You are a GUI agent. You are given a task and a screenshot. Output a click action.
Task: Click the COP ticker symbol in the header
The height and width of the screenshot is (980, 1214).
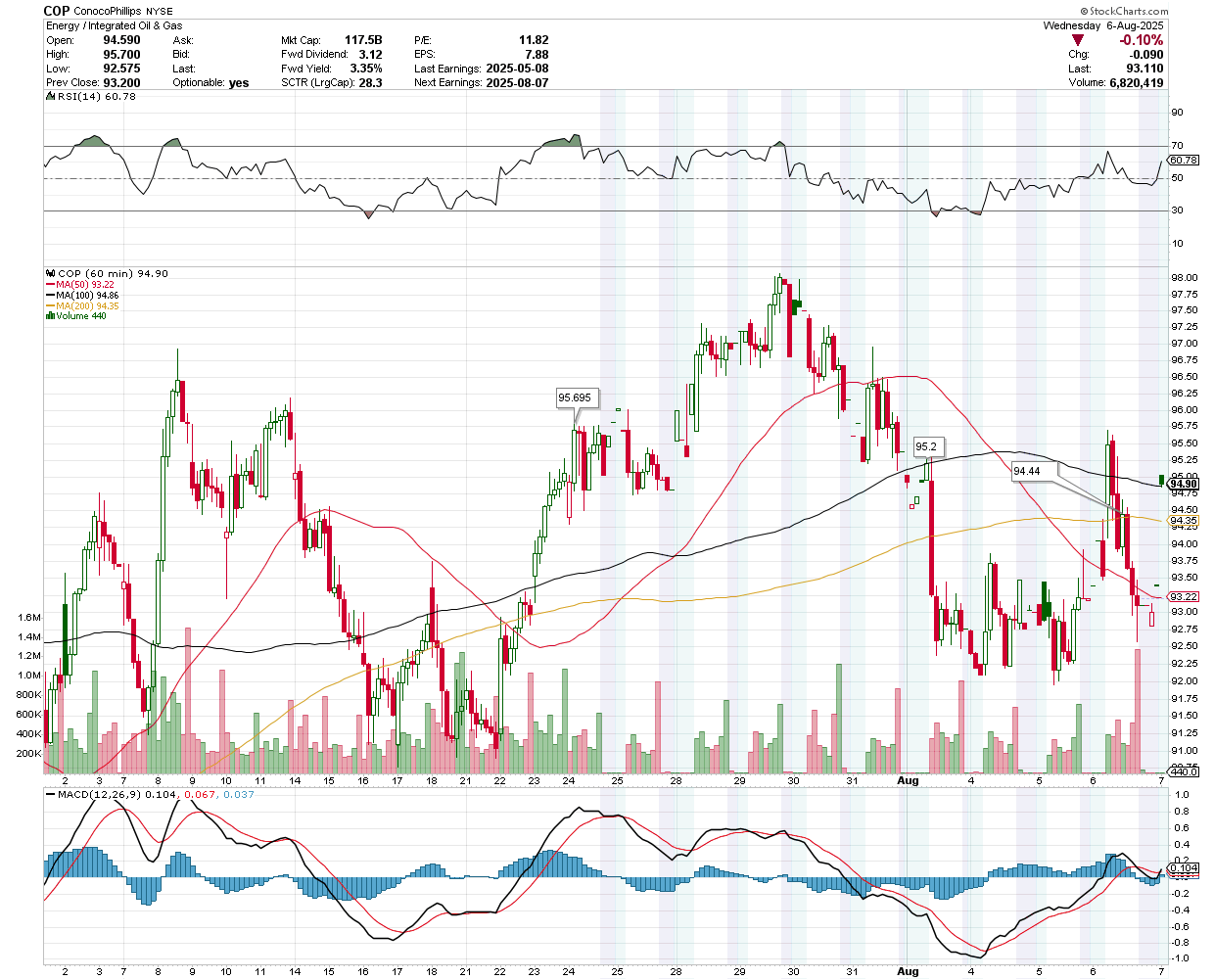point(57,11)
